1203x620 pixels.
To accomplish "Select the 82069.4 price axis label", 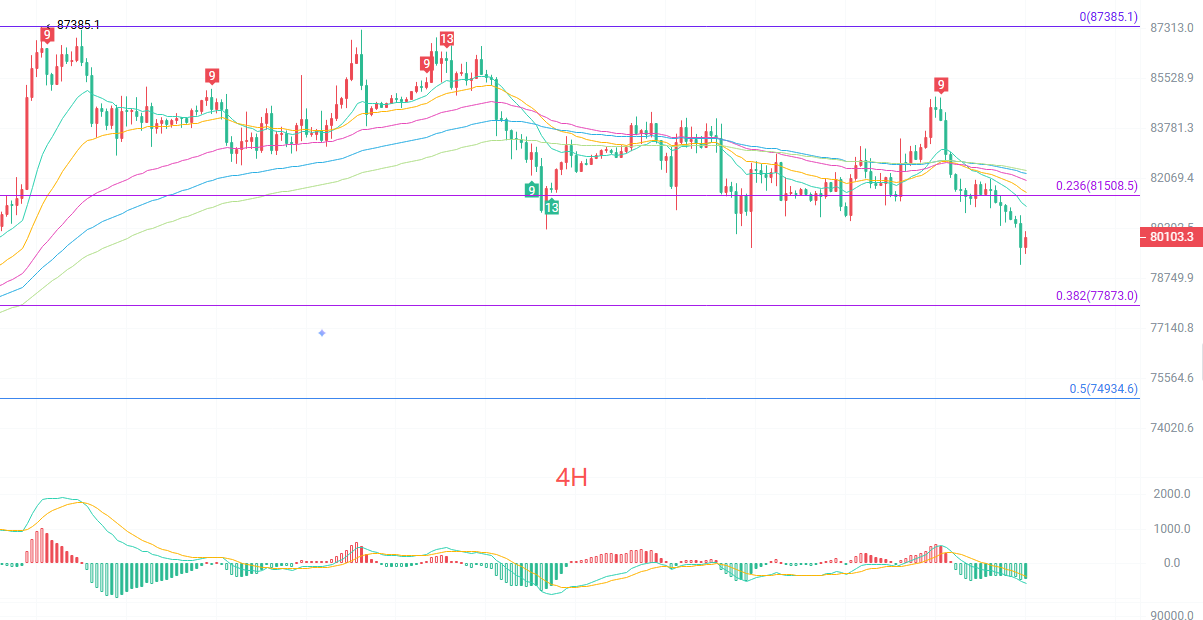I will (x=1173, y=178).
